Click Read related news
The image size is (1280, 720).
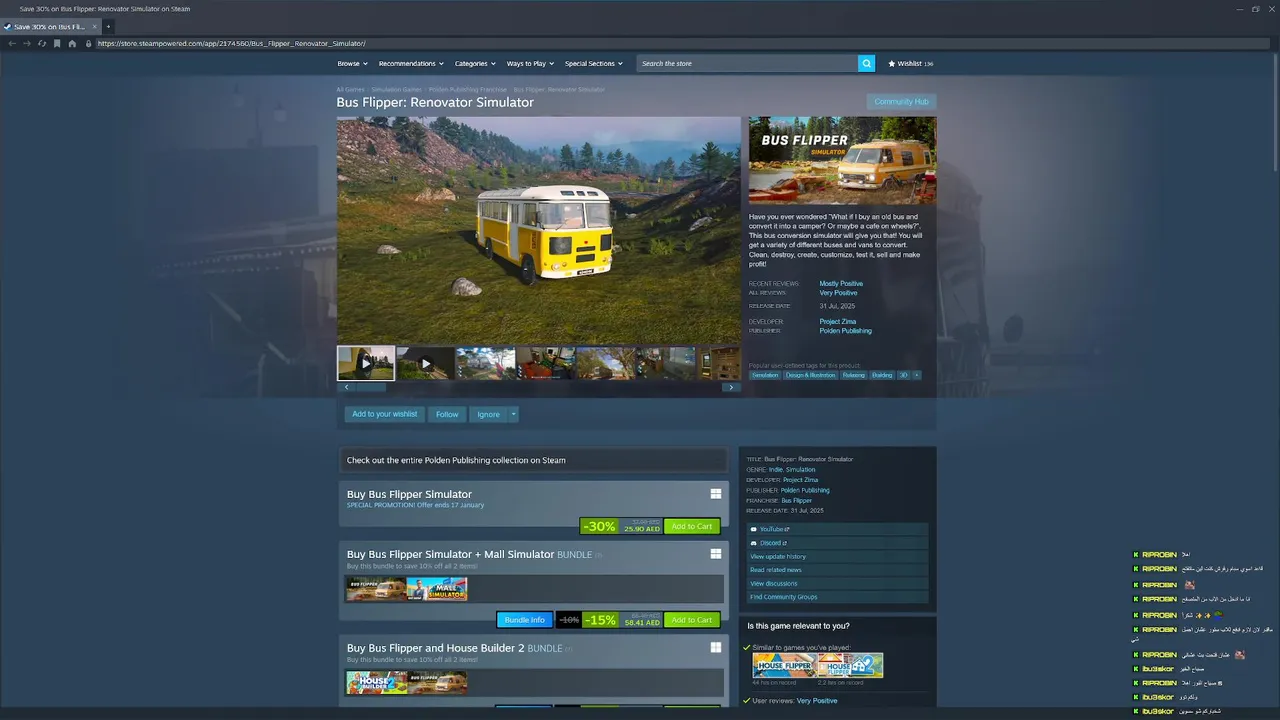(x=838, y=570)
